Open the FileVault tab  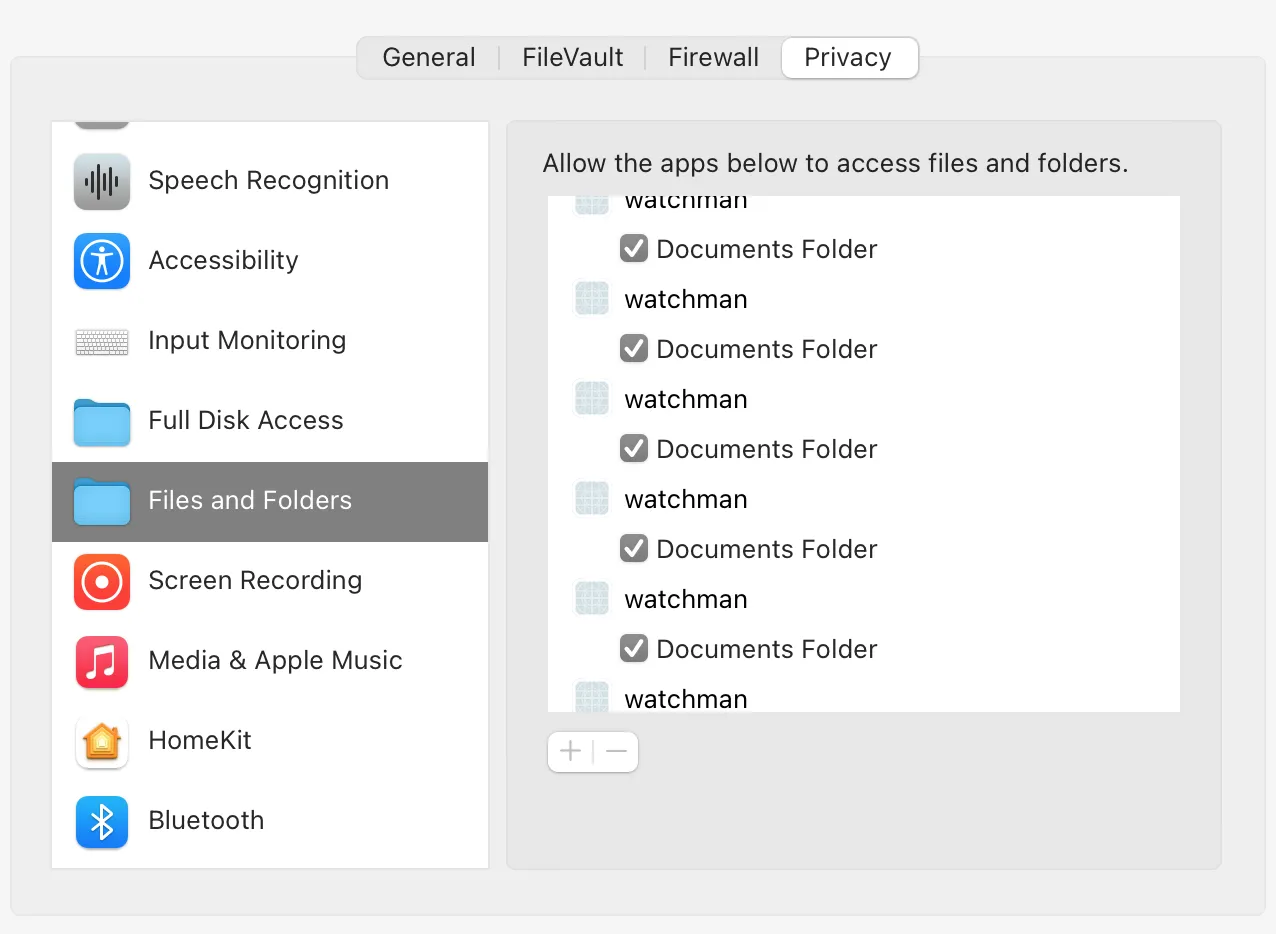573,58
